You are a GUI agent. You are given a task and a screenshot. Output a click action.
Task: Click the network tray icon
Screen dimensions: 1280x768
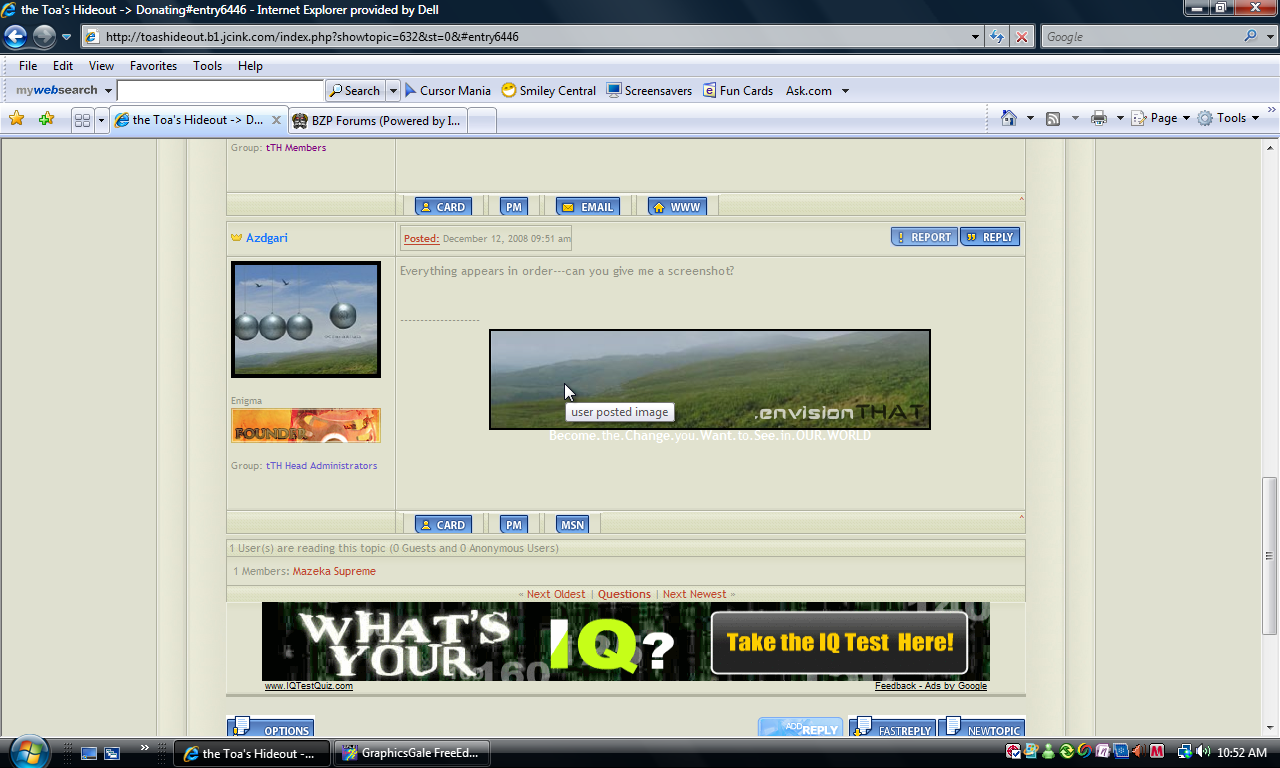coord(1184,752)
